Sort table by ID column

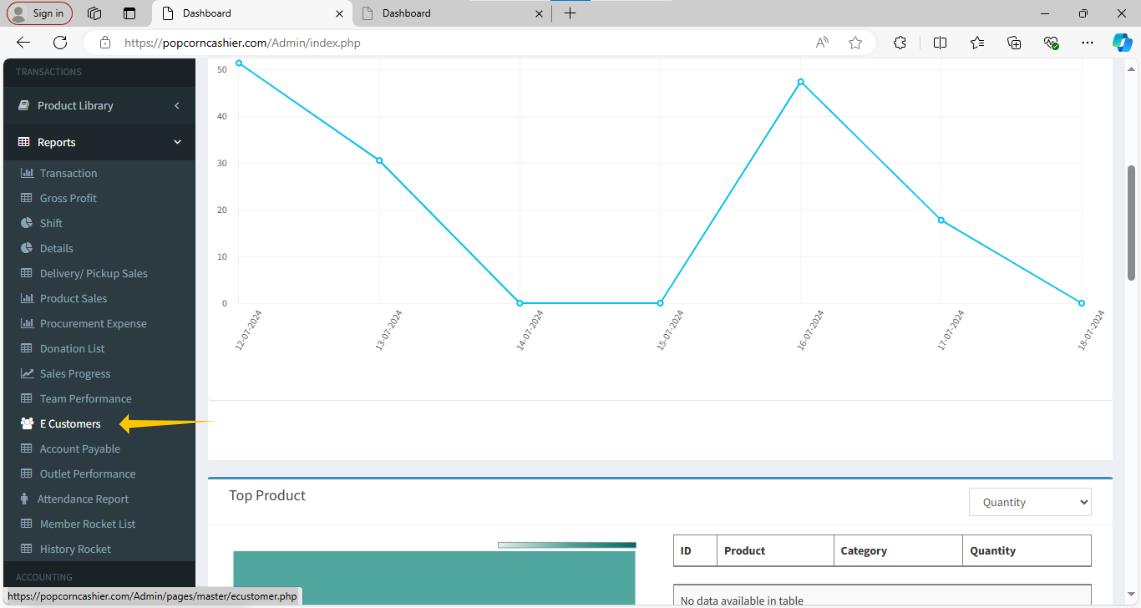[x=695, y=551]
